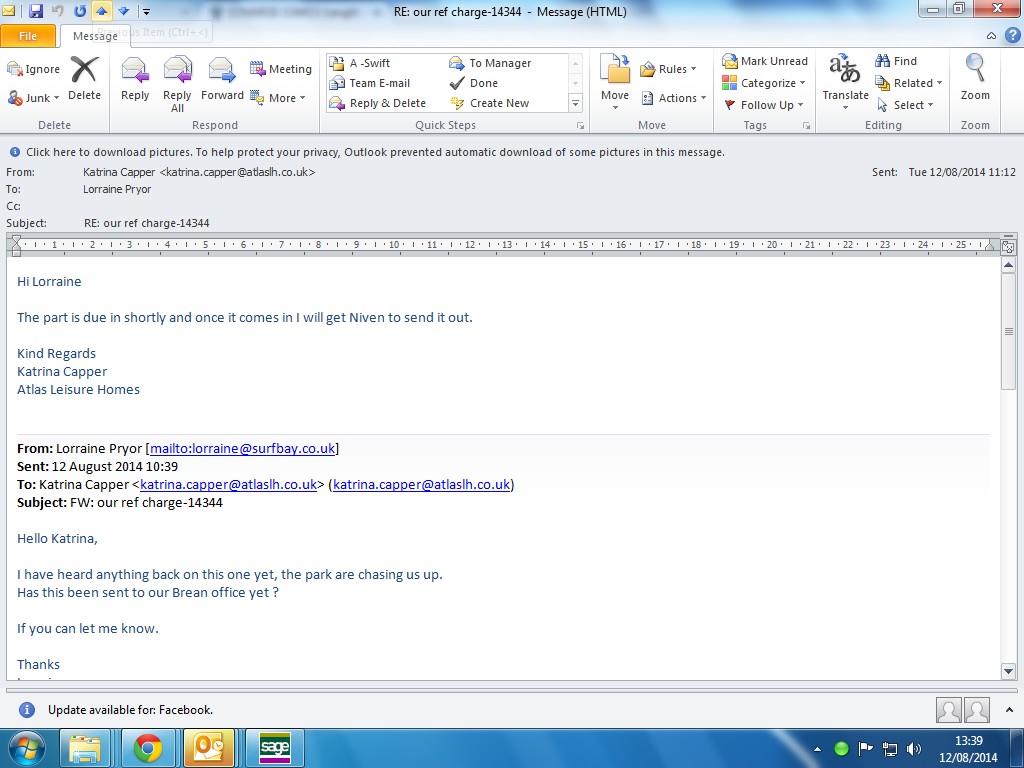Click the Action Center flag icon

coord(865,748)
